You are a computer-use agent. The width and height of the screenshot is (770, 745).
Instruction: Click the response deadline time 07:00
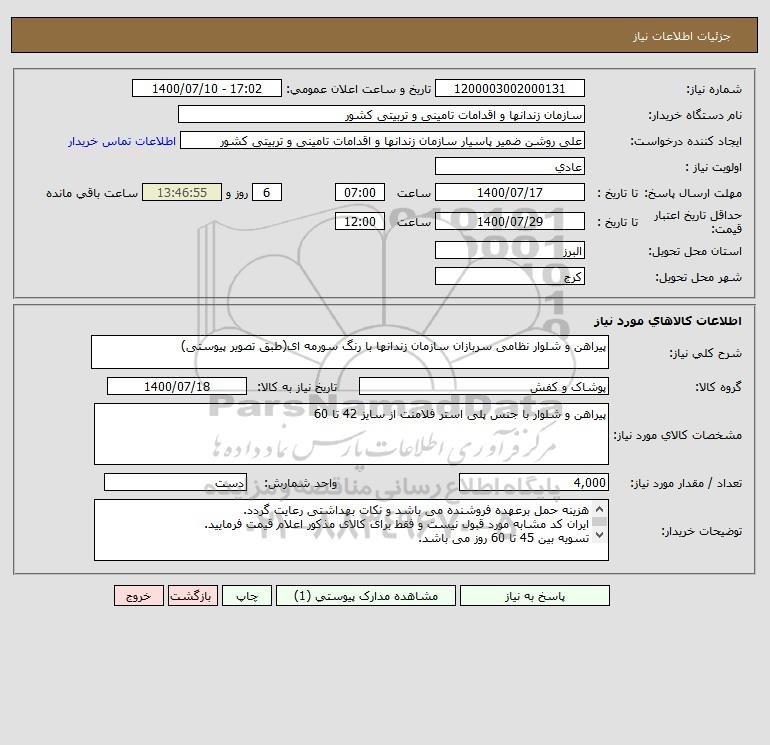click(x=360, y=193)
